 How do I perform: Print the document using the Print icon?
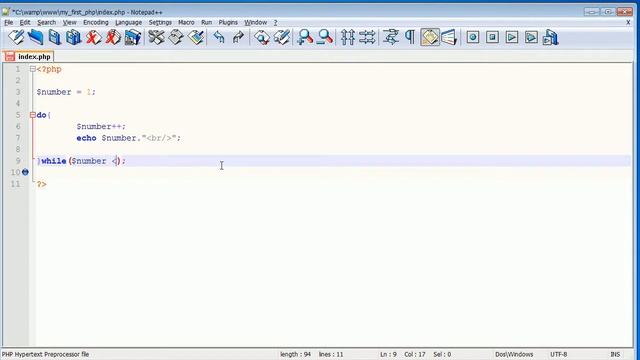133,38
